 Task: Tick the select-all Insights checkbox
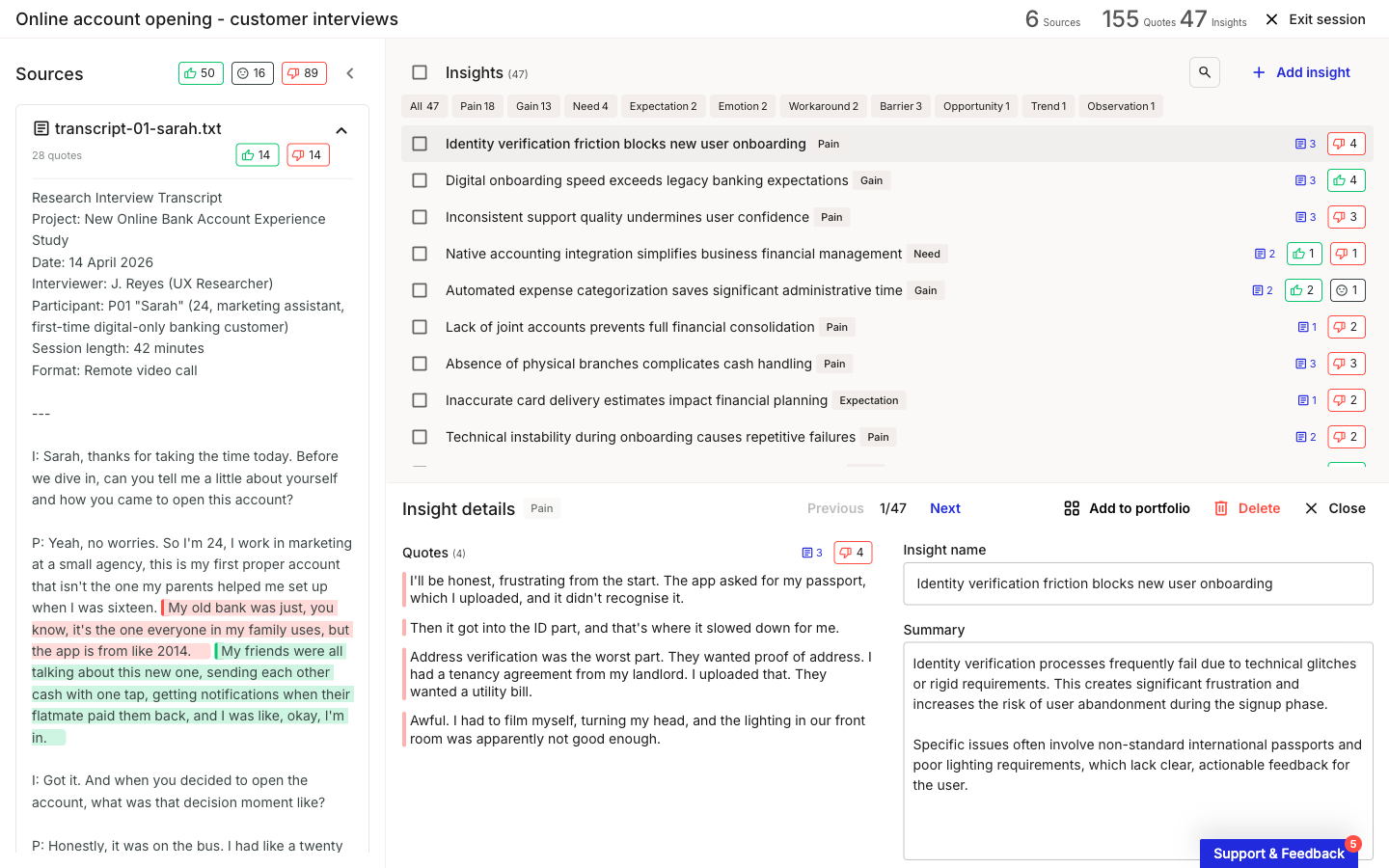(420, 72)
